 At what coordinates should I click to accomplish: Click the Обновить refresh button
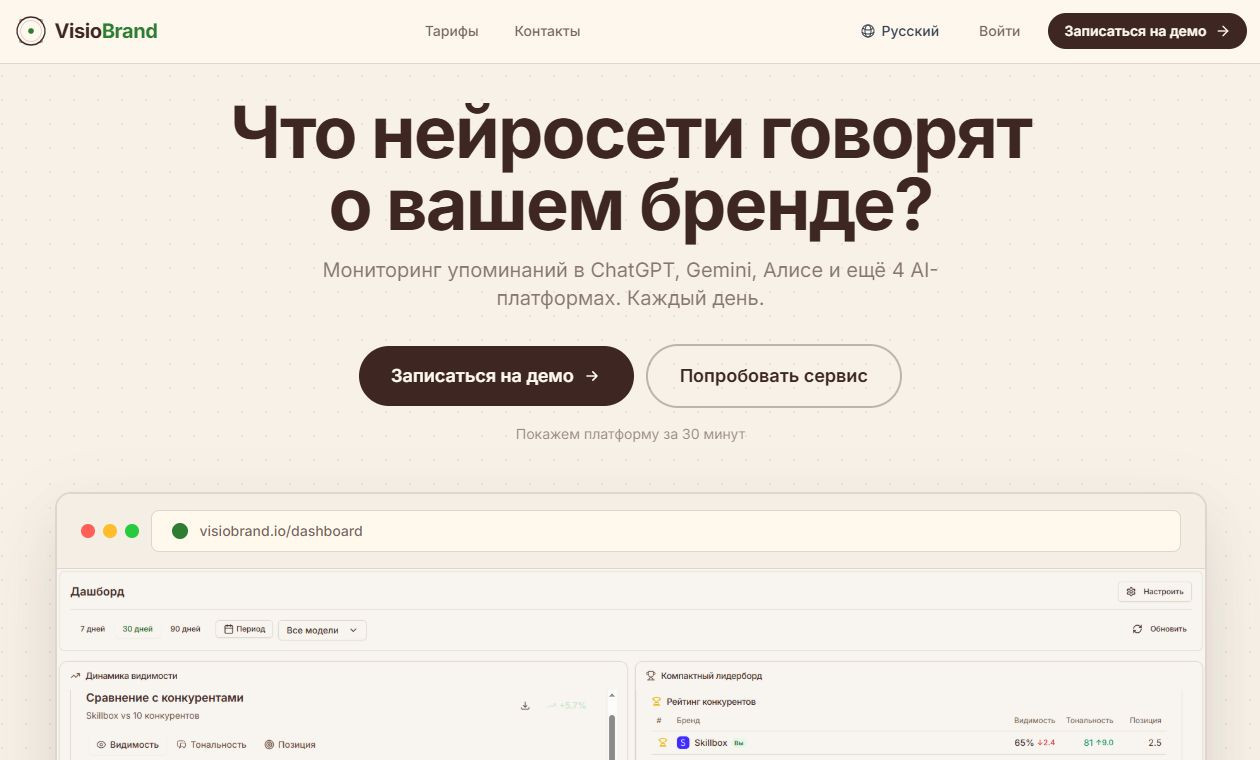pos(1159,629)
